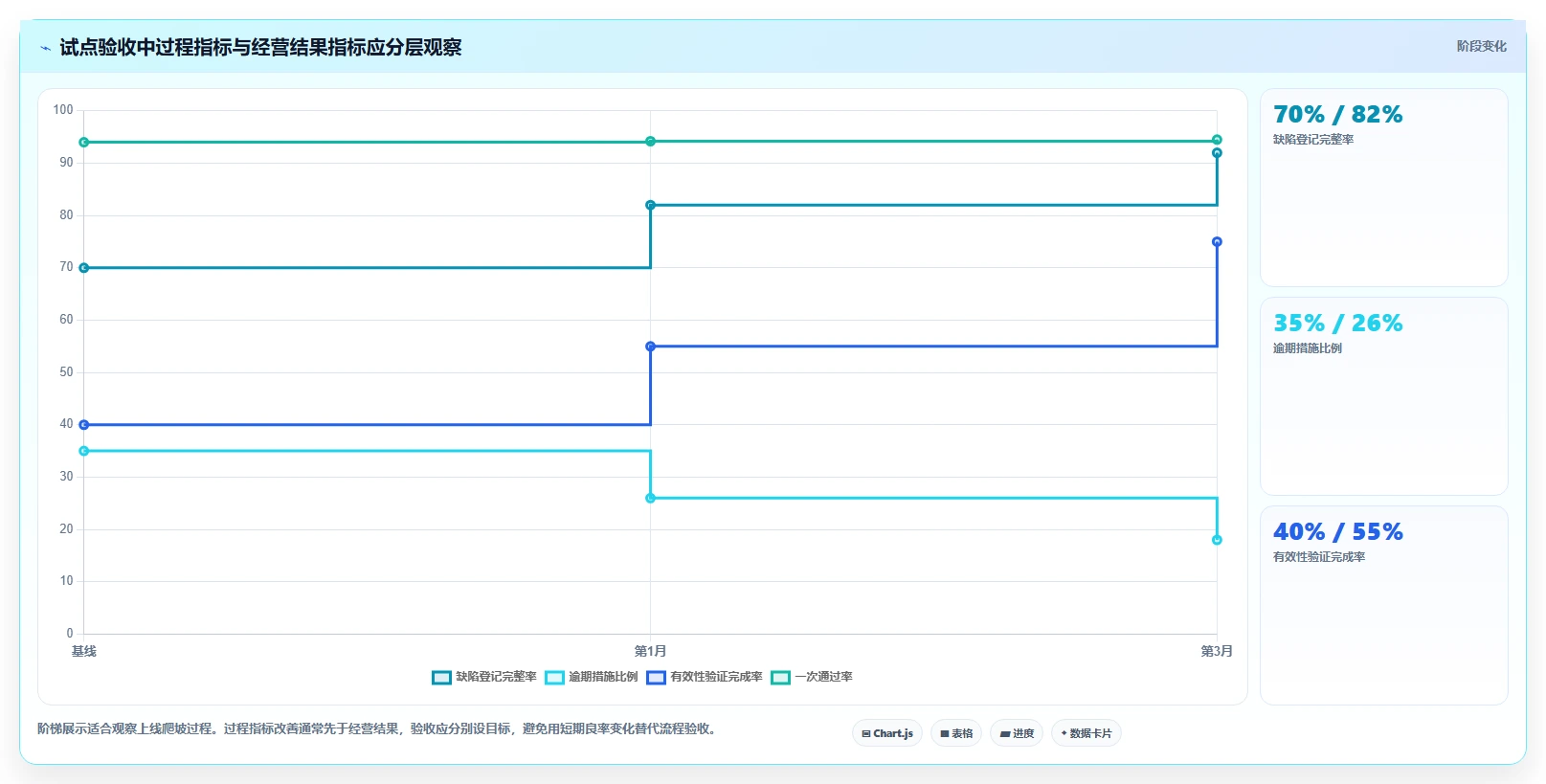Click the 逾期措施比例 point at 基线
Image resolution: width=1546 pixels, height=784 pixels.
tap(84, 451)
